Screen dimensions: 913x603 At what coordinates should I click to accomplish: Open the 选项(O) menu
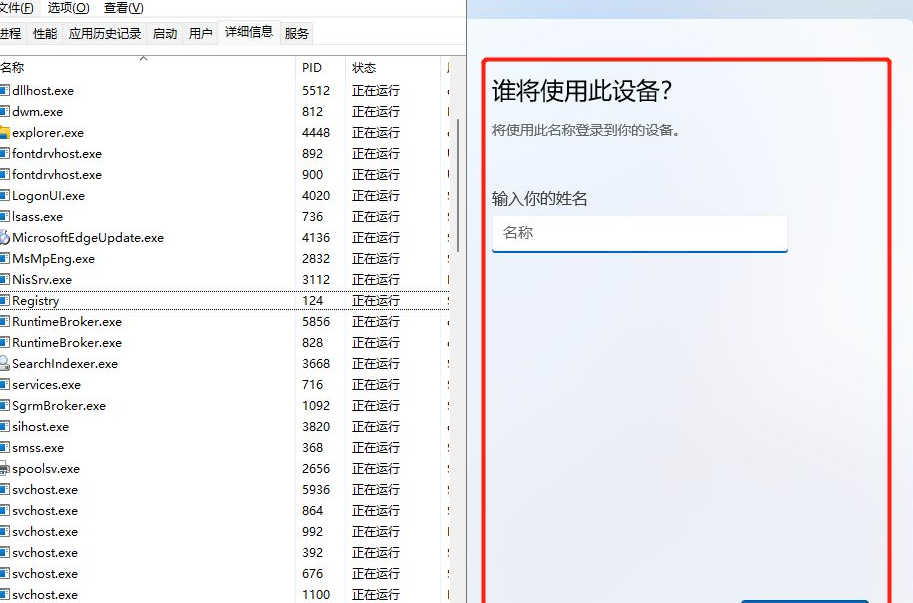68,8
